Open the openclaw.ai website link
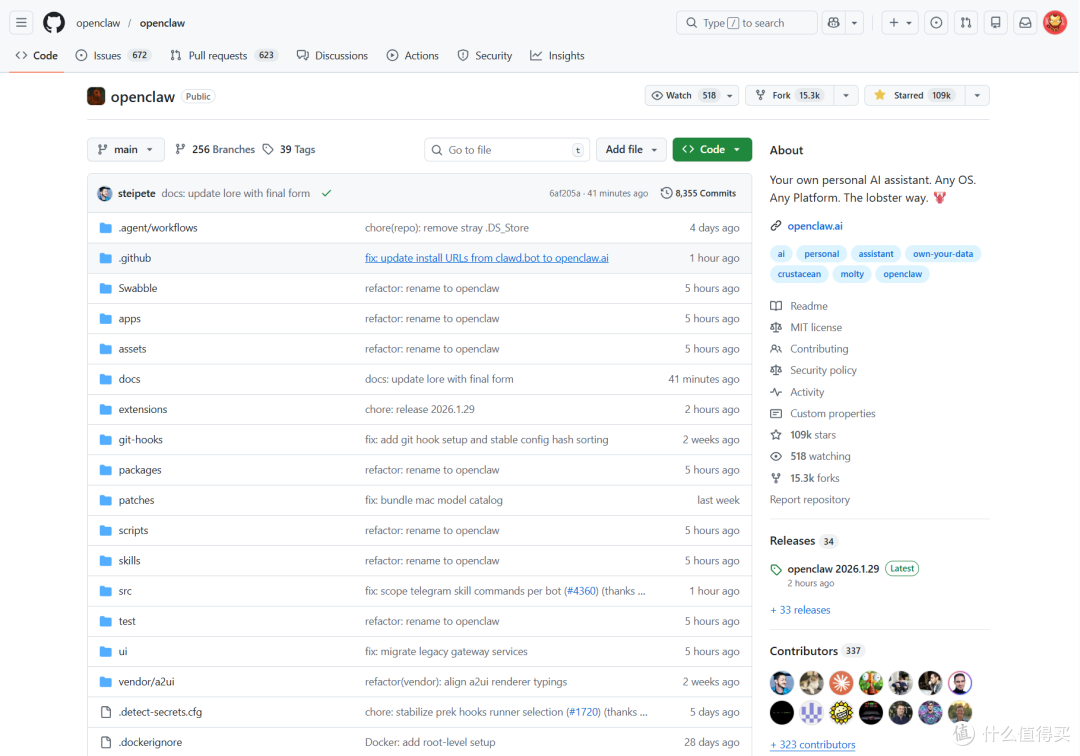The width and height of the screenshot is (1080, 756). click(815, 226)
